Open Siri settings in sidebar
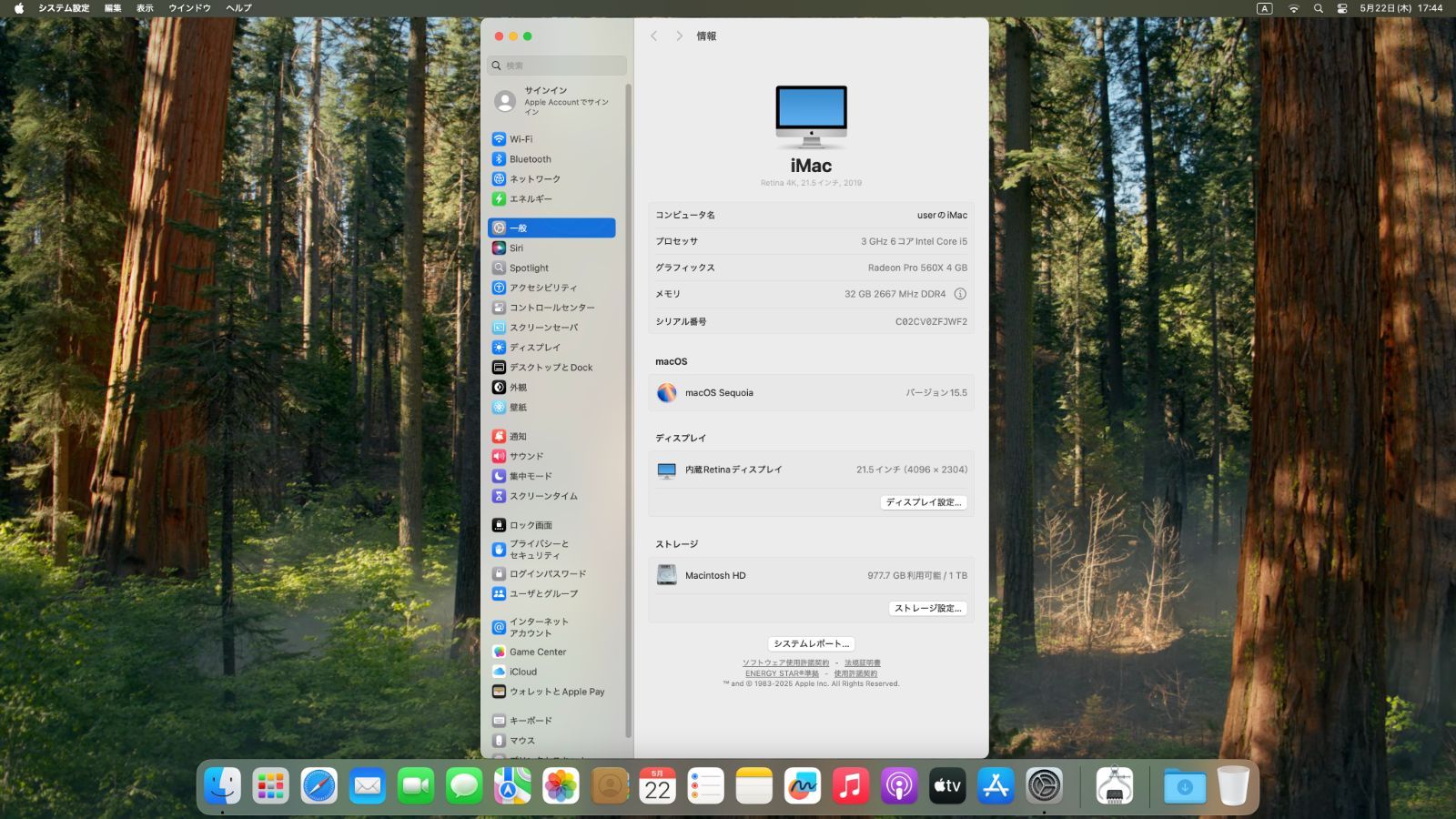 click(x=551, y=248)
